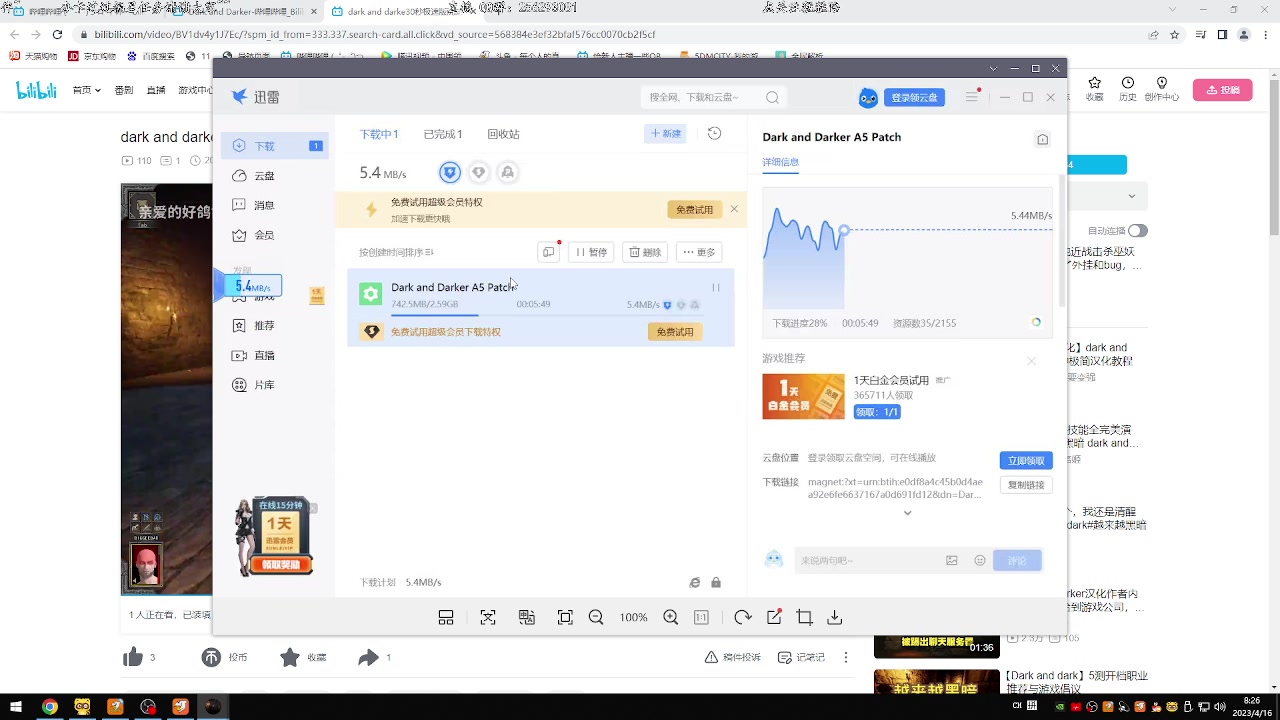Click the Dark and Darker A5 Patch progress bar

(x=546, y=315)
